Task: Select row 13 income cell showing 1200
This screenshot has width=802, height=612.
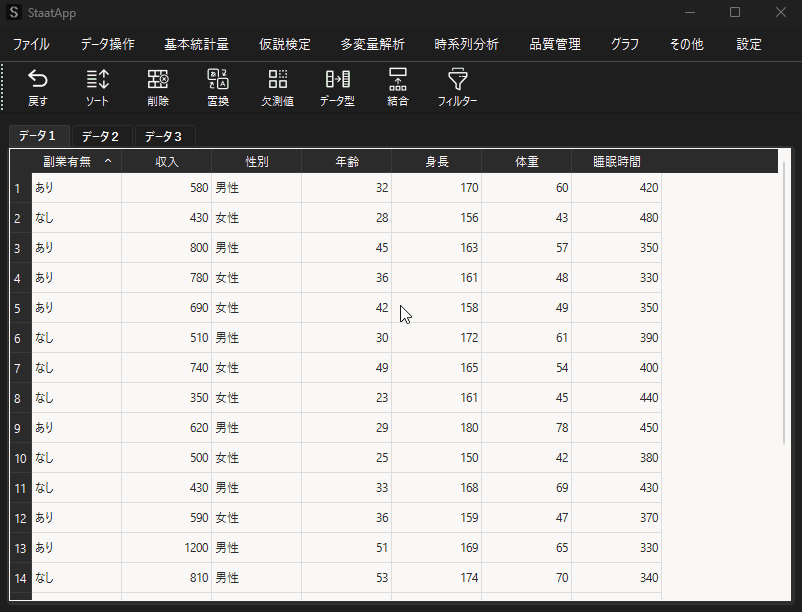Action: pos(166,548)
